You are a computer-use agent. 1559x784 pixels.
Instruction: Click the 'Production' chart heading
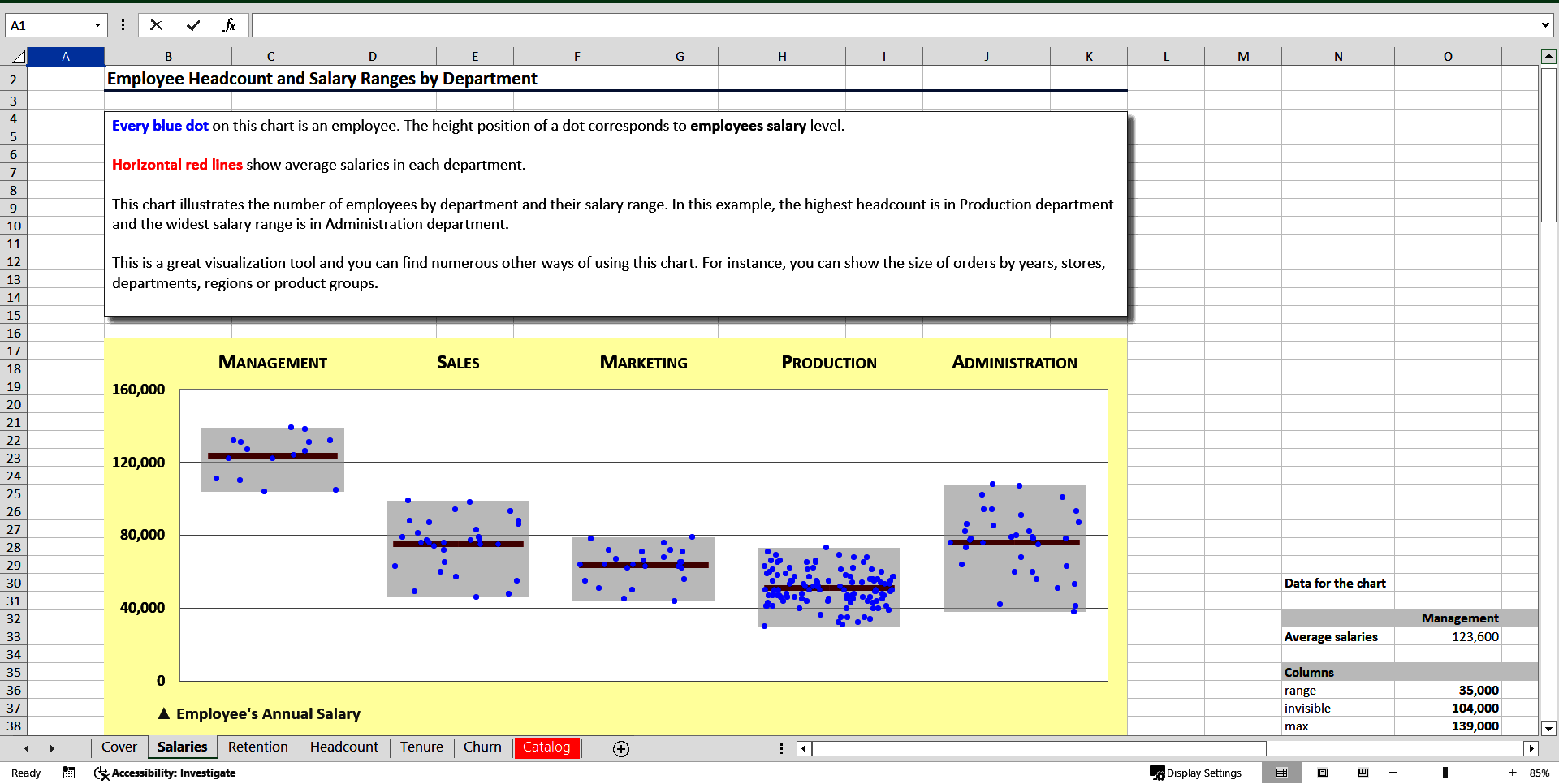coord(829,363)
